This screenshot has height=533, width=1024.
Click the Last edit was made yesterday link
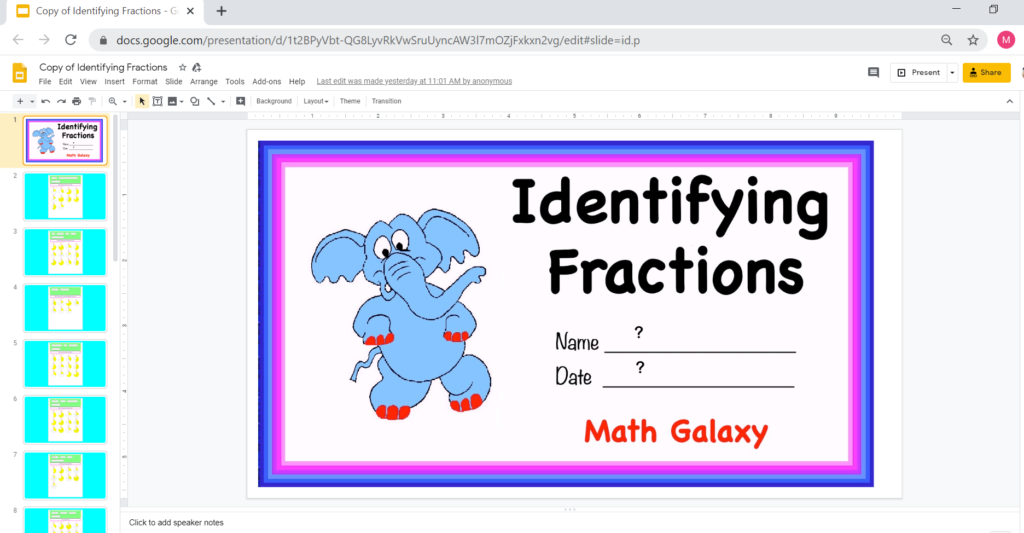pos(414,82)
